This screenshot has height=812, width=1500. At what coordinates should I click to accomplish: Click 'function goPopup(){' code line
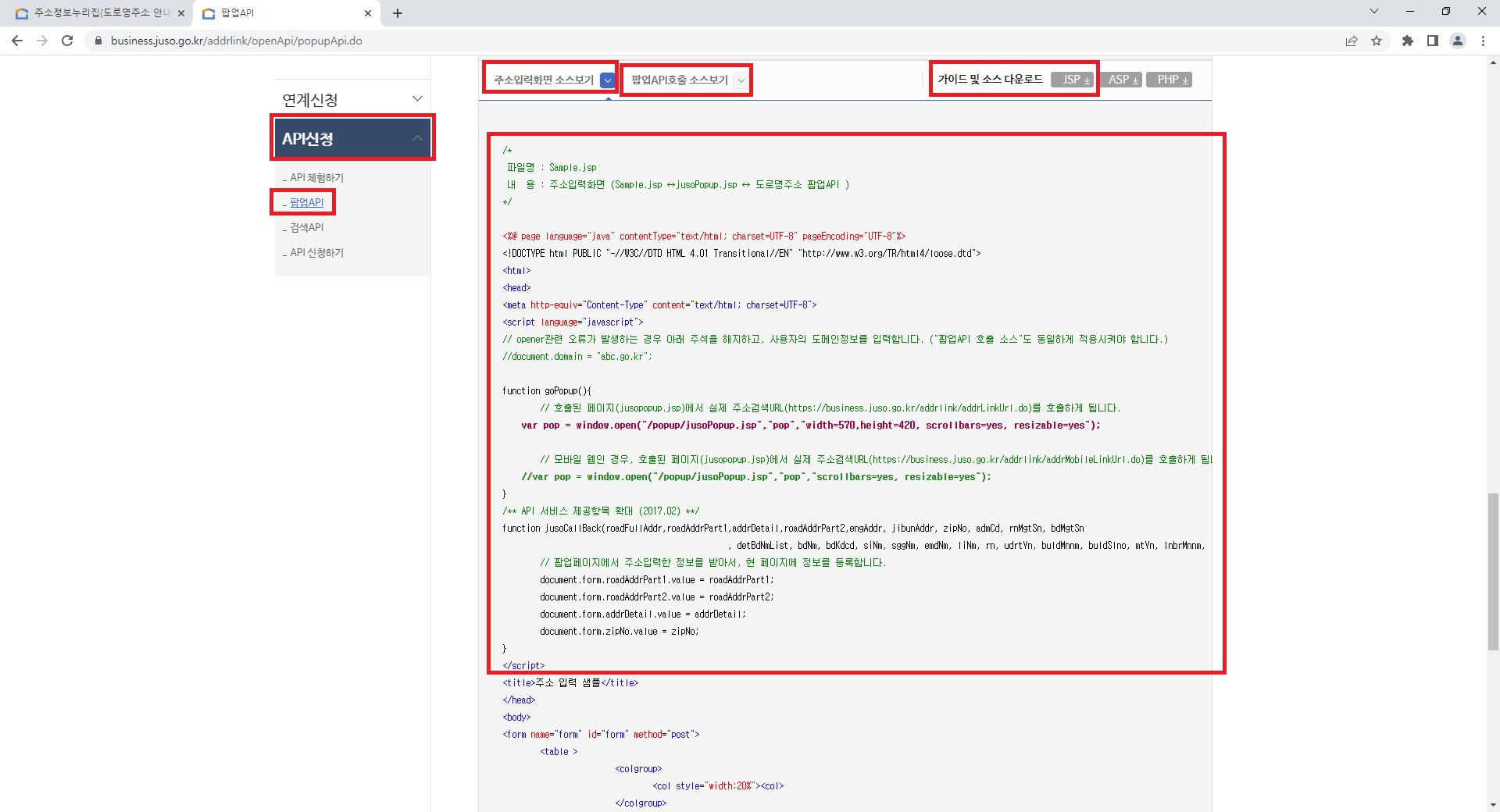click(x=547, y=391)
